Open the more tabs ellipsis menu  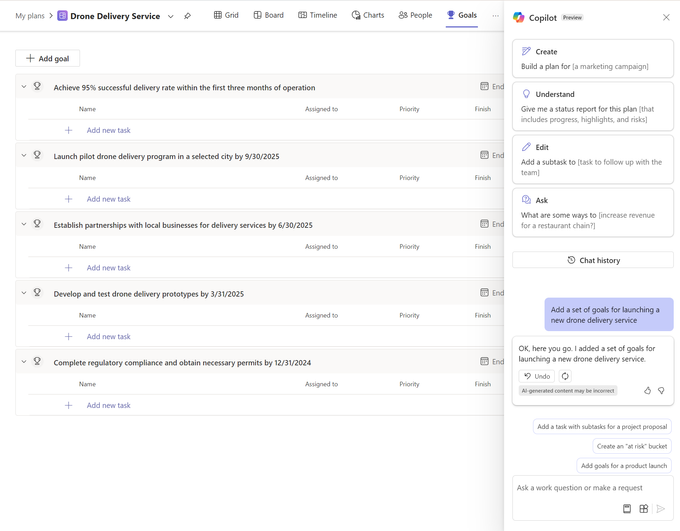click(495, 16)
